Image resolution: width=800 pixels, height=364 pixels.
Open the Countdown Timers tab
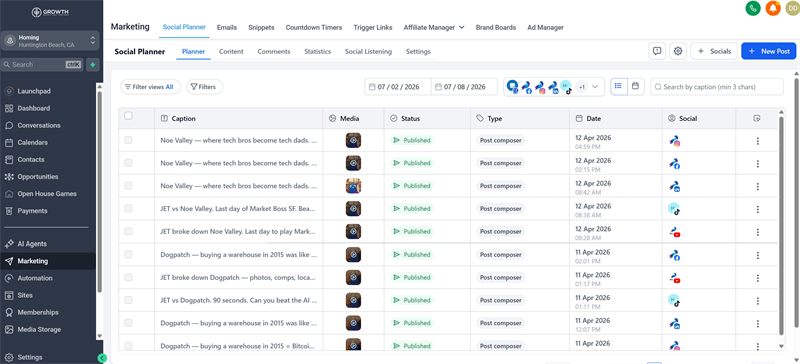[x=314, y=28]
